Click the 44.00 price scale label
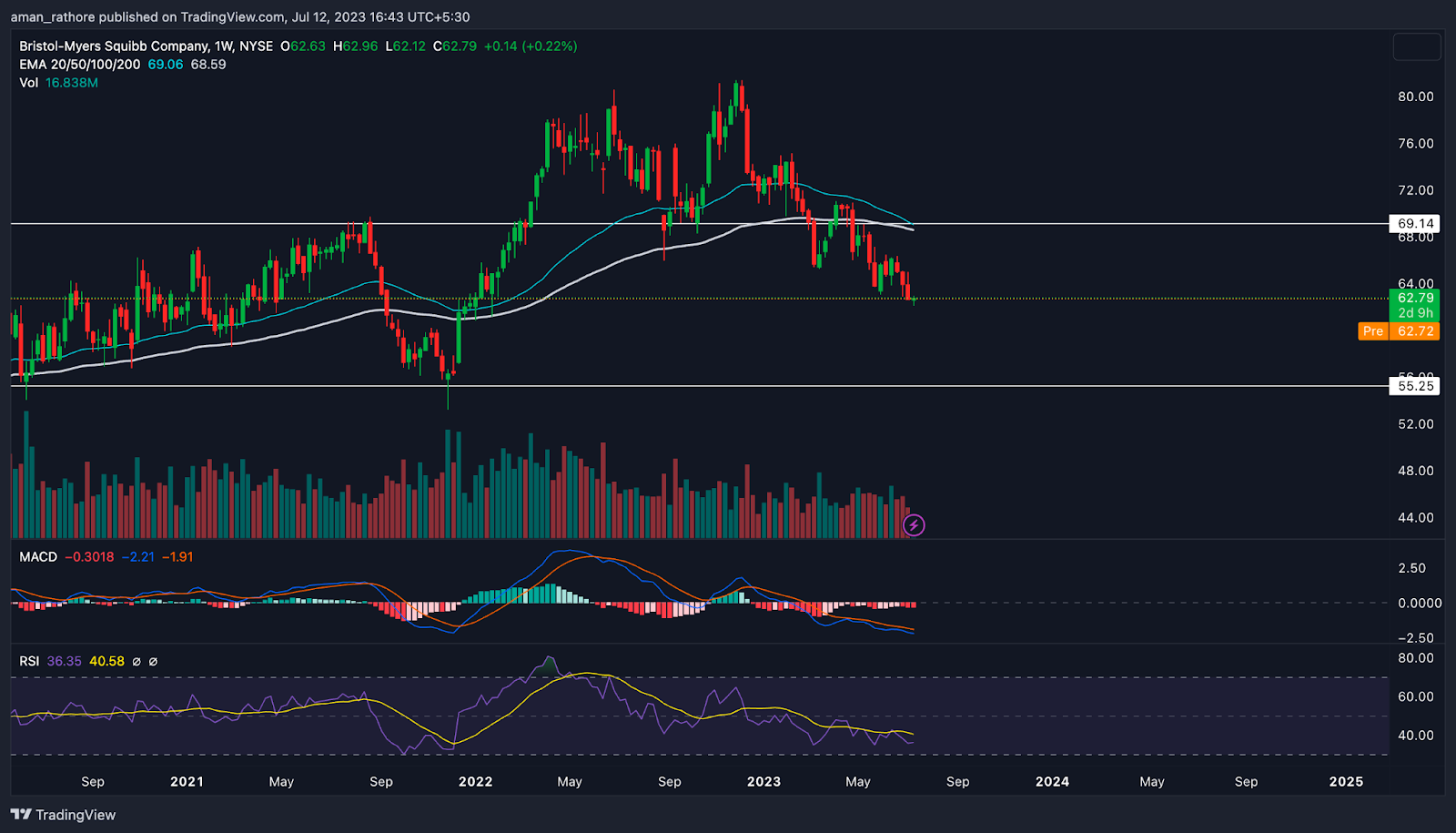Viewport: 1456px width, 833px height. (x=1416, y=517)
